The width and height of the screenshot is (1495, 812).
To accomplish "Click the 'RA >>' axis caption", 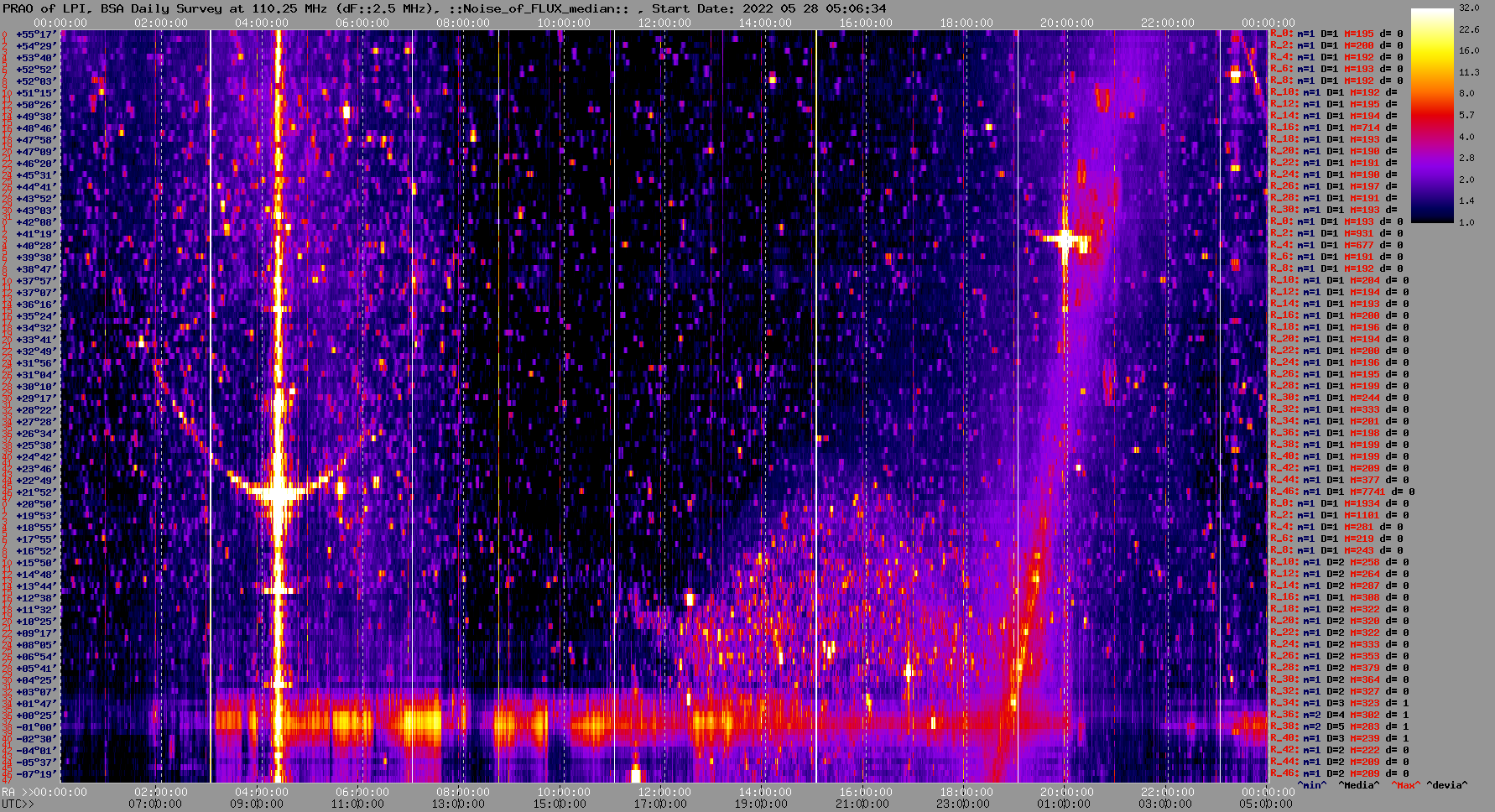I will (17, 792).
